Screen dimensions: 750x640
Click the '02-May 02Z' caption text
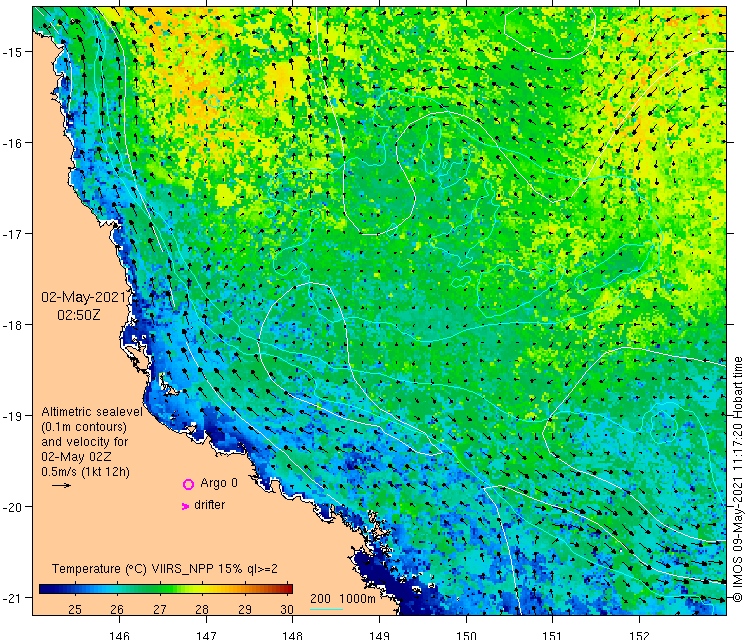point(76,456)
